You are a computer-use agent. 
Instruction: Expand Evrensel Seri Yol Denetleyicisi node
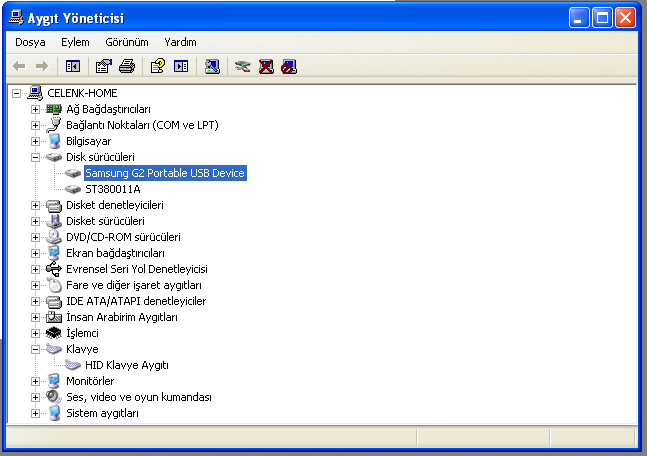pos(35,269)
